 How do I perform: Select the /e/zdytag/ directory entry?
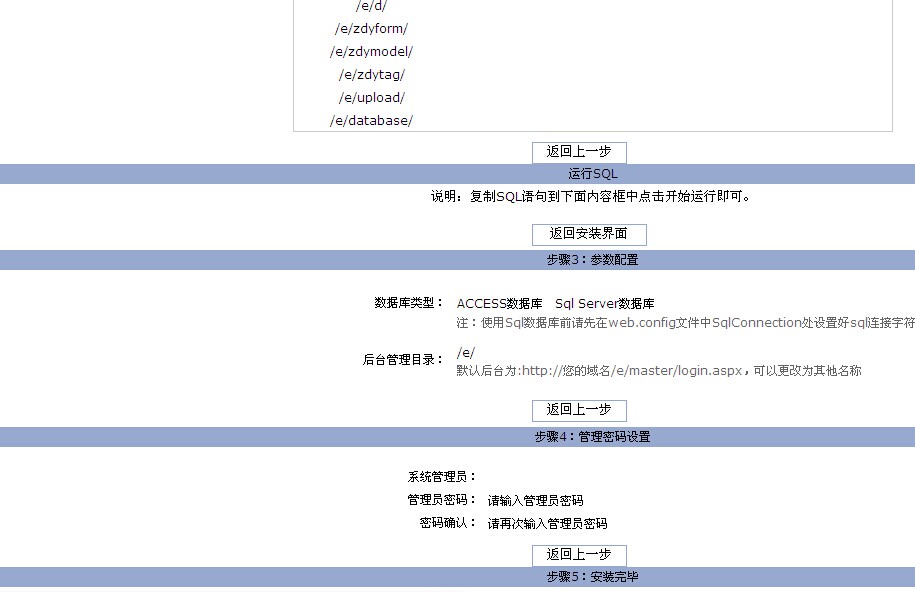pos(371,75)
